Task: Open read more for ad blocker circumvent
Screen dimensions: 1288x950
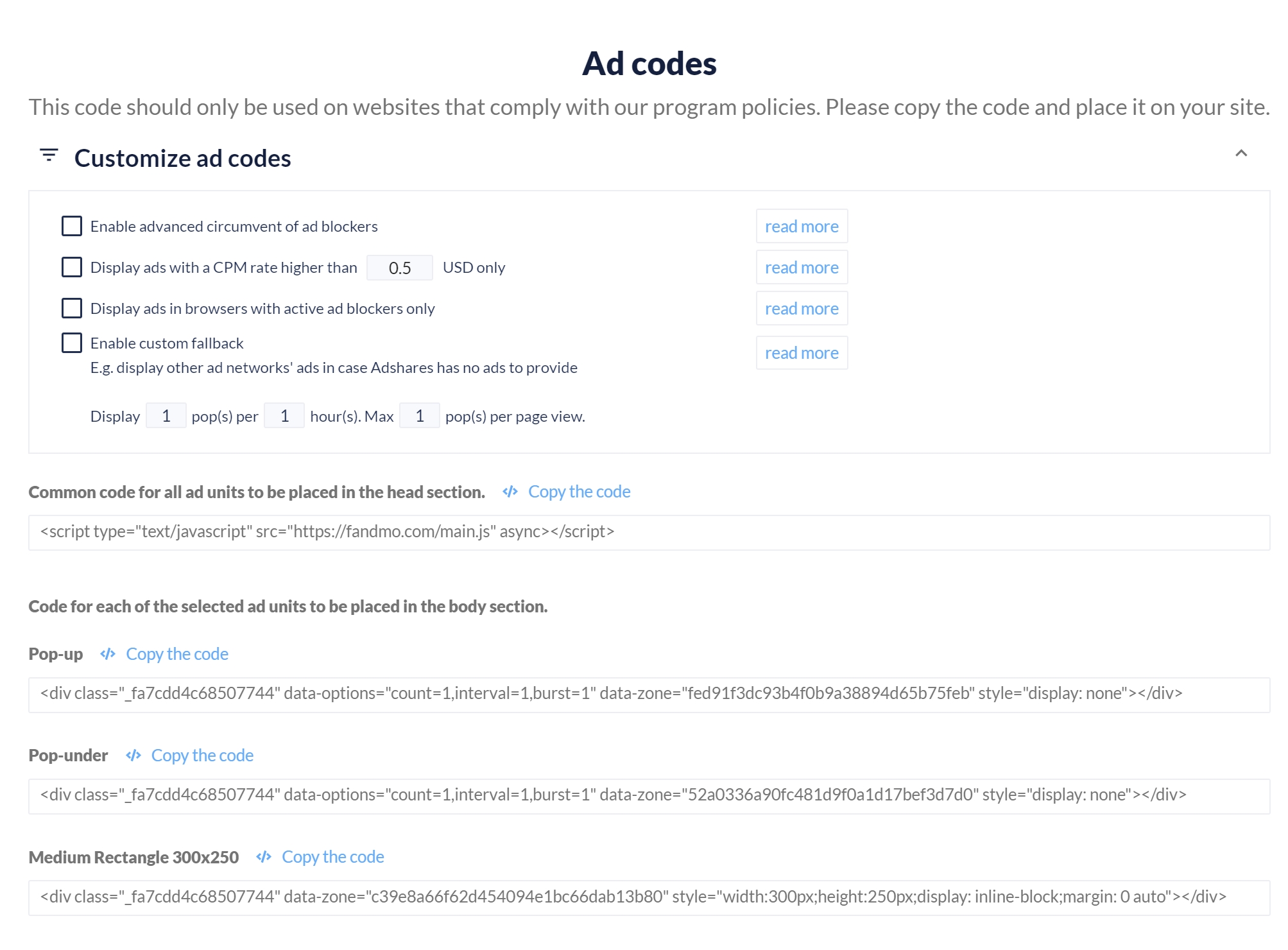Action: click(x=802, y=227)
